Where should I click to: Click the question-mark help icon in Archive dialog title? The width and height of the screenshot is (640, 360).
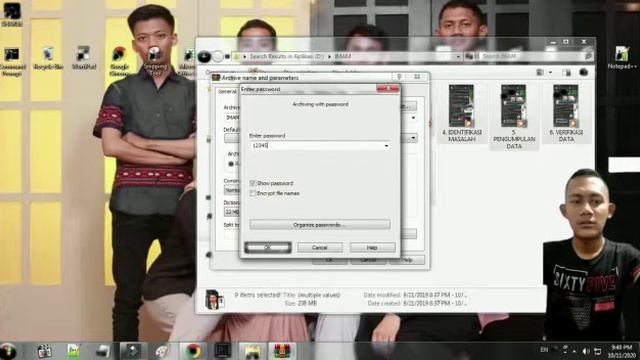[399, 77]
